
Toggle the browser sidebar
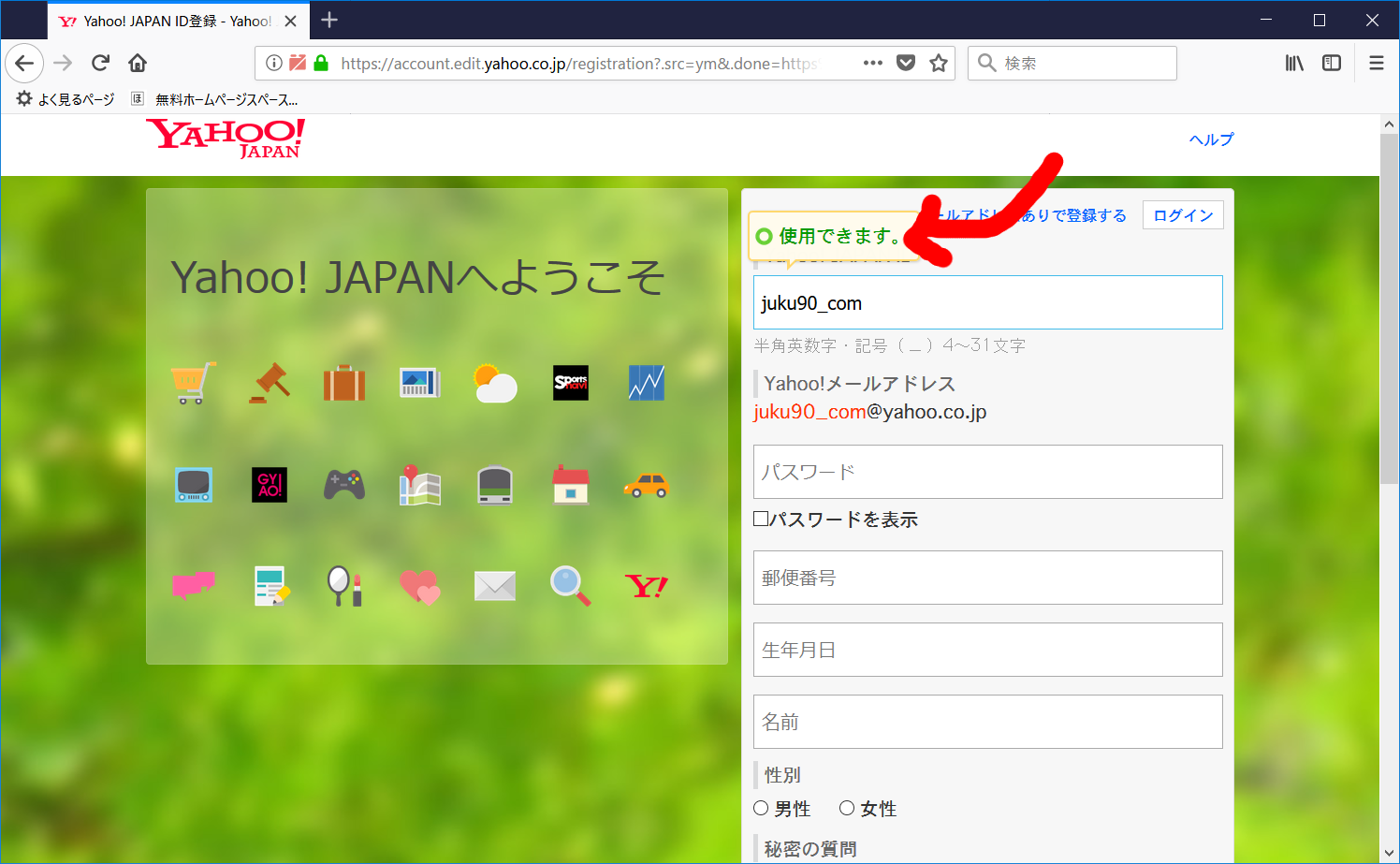pyautogui.click(x=1332, y=63)
